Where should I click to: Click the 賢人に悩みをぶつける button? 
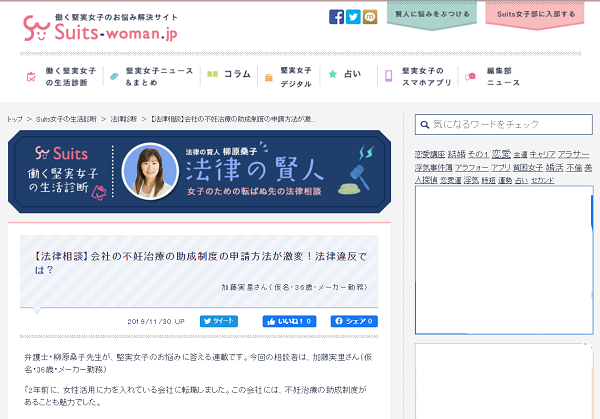pos(434,15)
